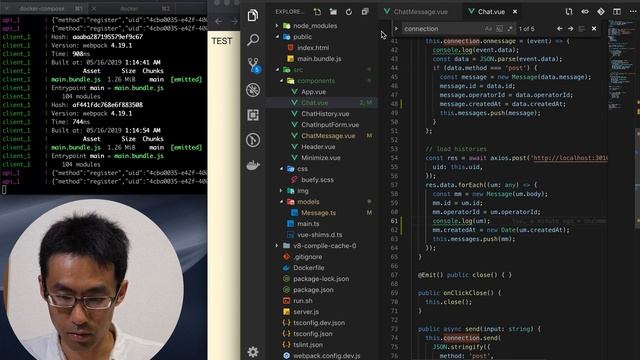Collapse the public folder

click(x=277, y=37)
